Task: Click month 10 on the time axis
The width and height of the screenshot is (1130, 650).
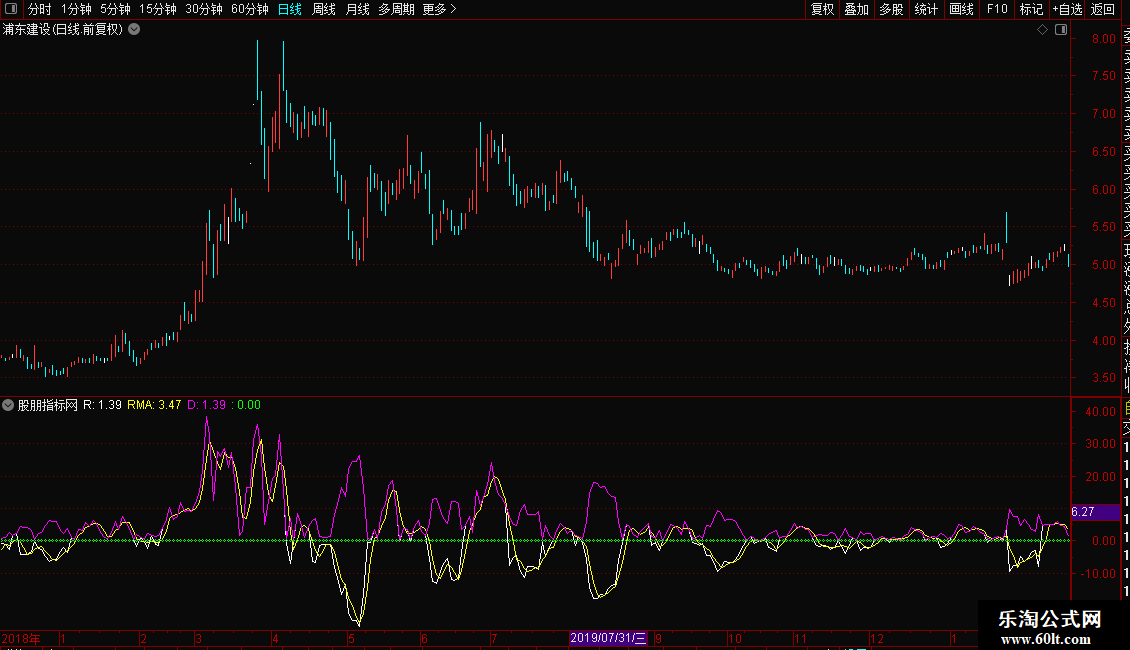Action: click(734, 638)
